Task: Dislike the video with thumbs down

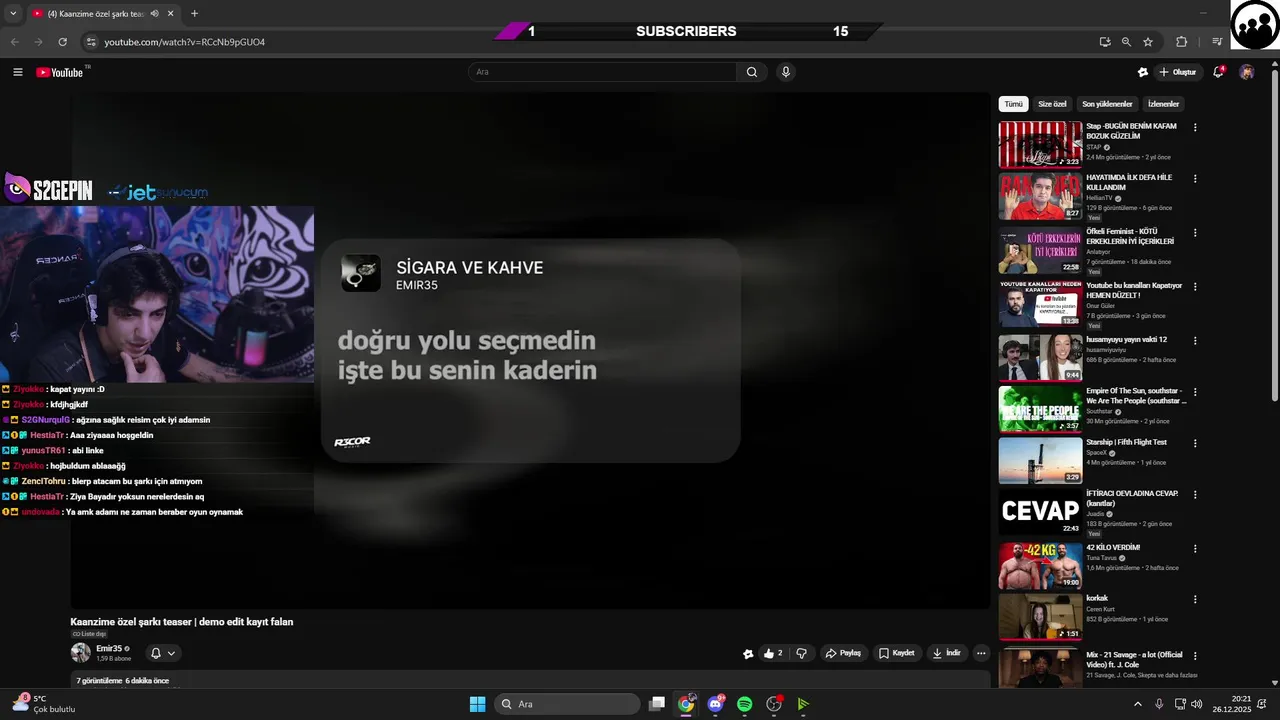Action: pos(801,653)
